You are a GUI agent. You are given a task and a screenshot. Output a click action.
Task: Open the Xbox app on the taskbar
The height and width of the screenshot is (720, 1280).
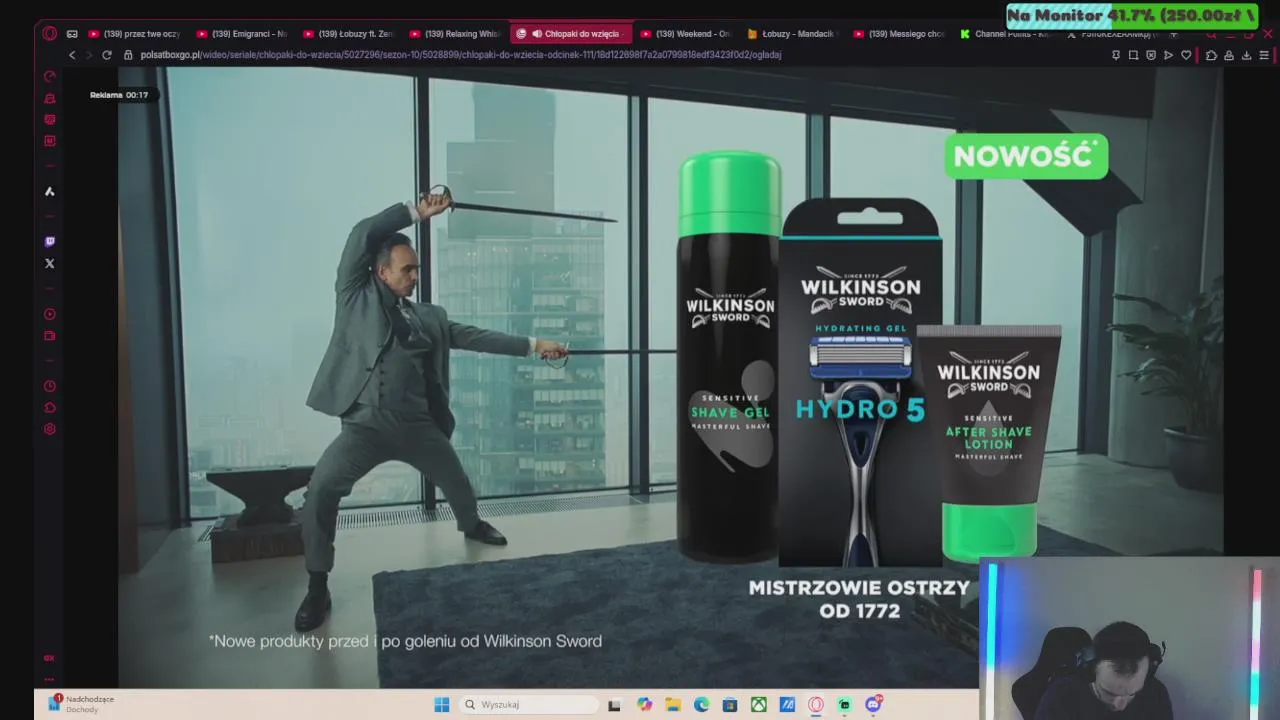[759, 705]
